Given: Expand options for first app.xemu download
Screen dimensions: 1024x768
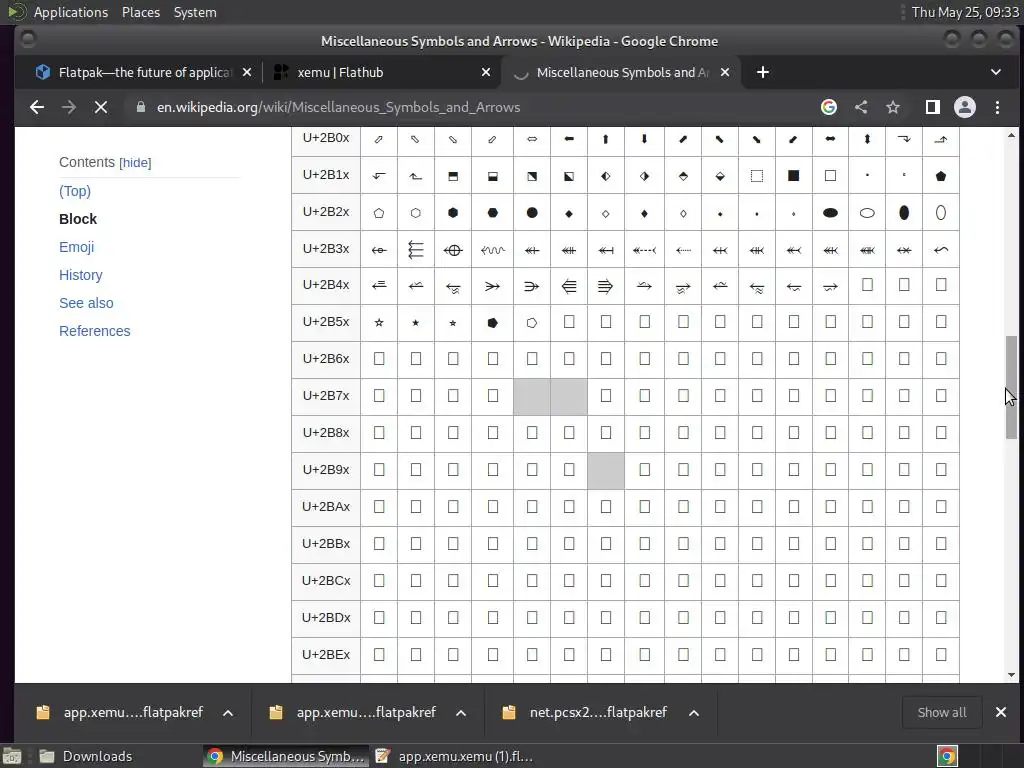Looking at the screenshot, I should pos(228,712).
